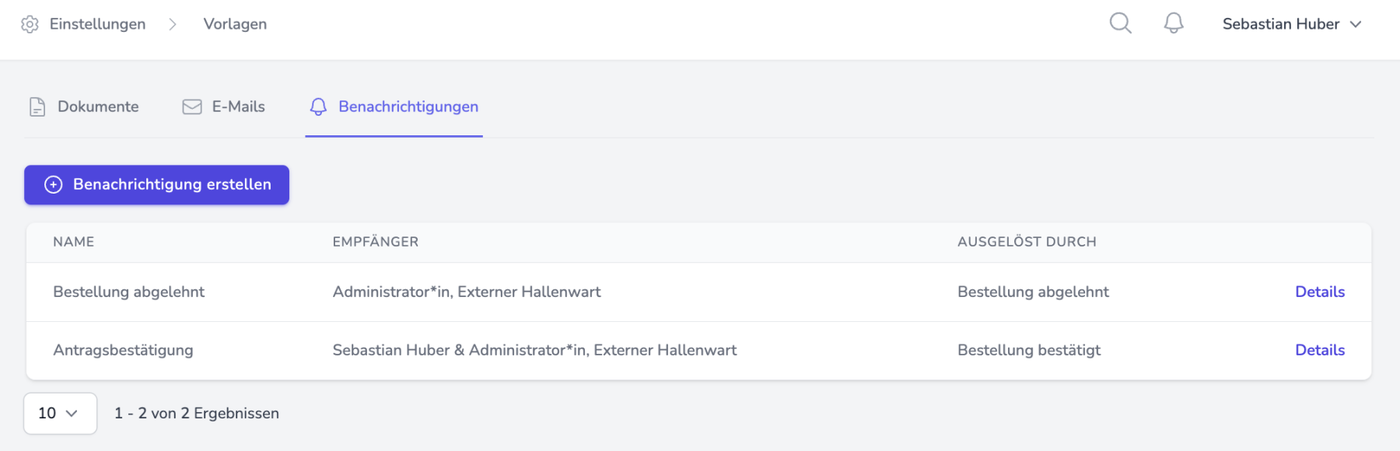Go to Einstellungen breadcrumb
The width and height of the screenshot is (1400, 451).
click(x=97, y=24)
